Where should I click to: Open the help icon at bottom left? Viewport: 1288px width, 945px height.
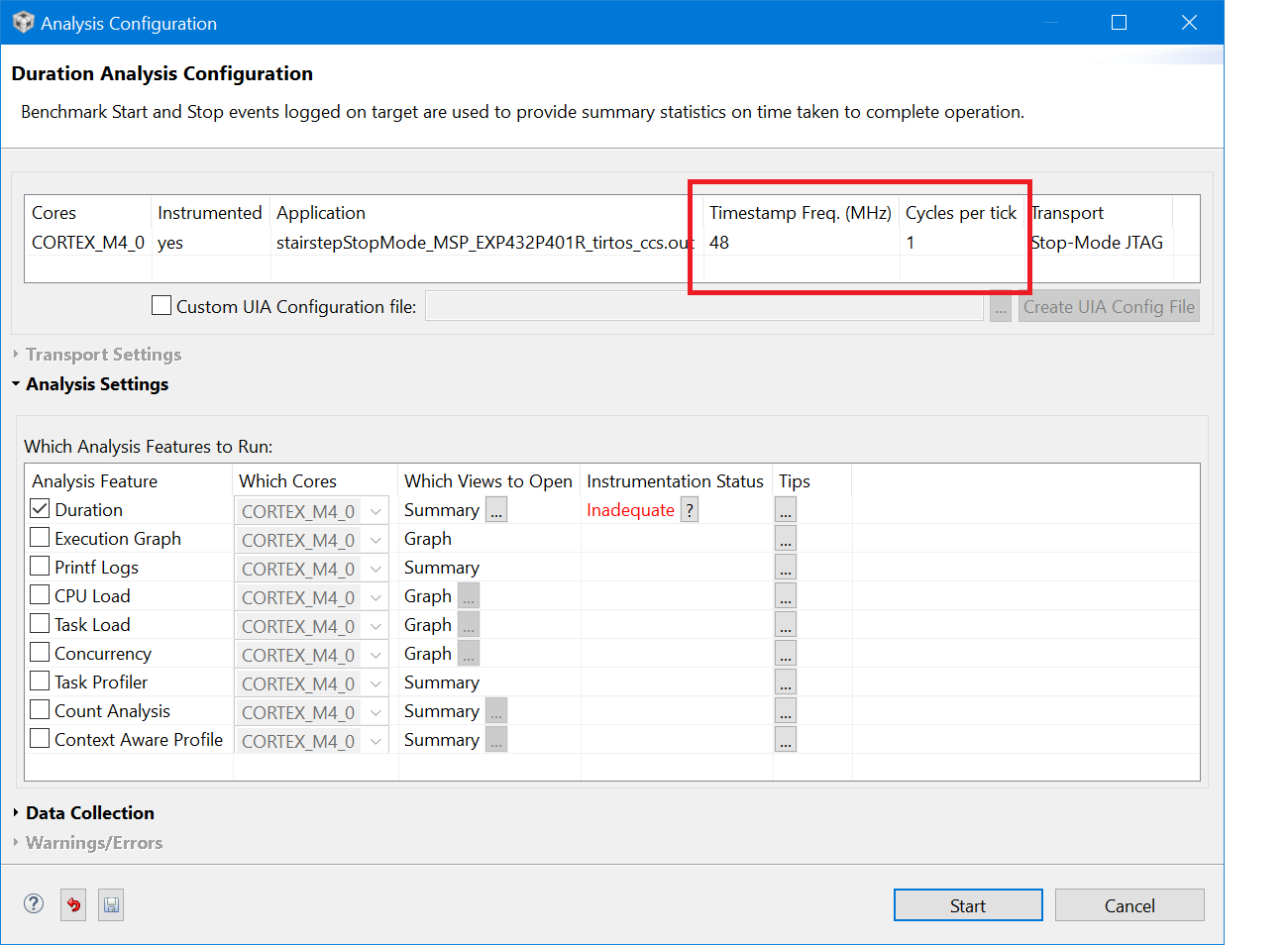34,903
